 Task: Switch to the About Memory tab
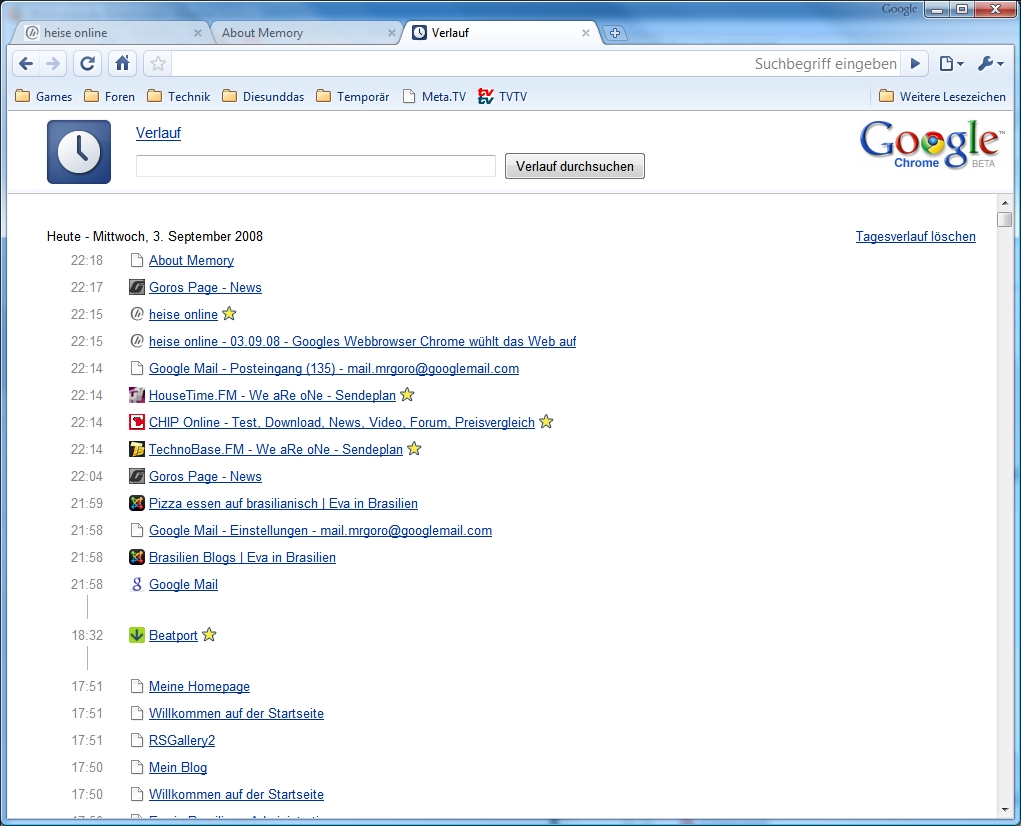(x=303, y=33)
